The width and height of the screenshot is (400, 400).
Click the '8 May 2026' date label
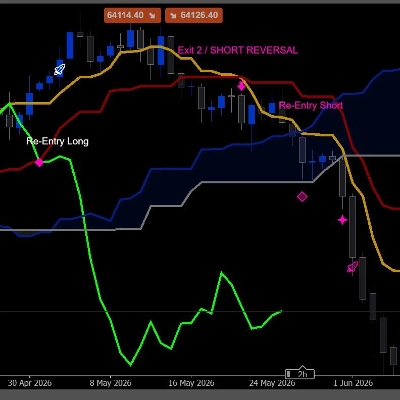coord(110,383)
